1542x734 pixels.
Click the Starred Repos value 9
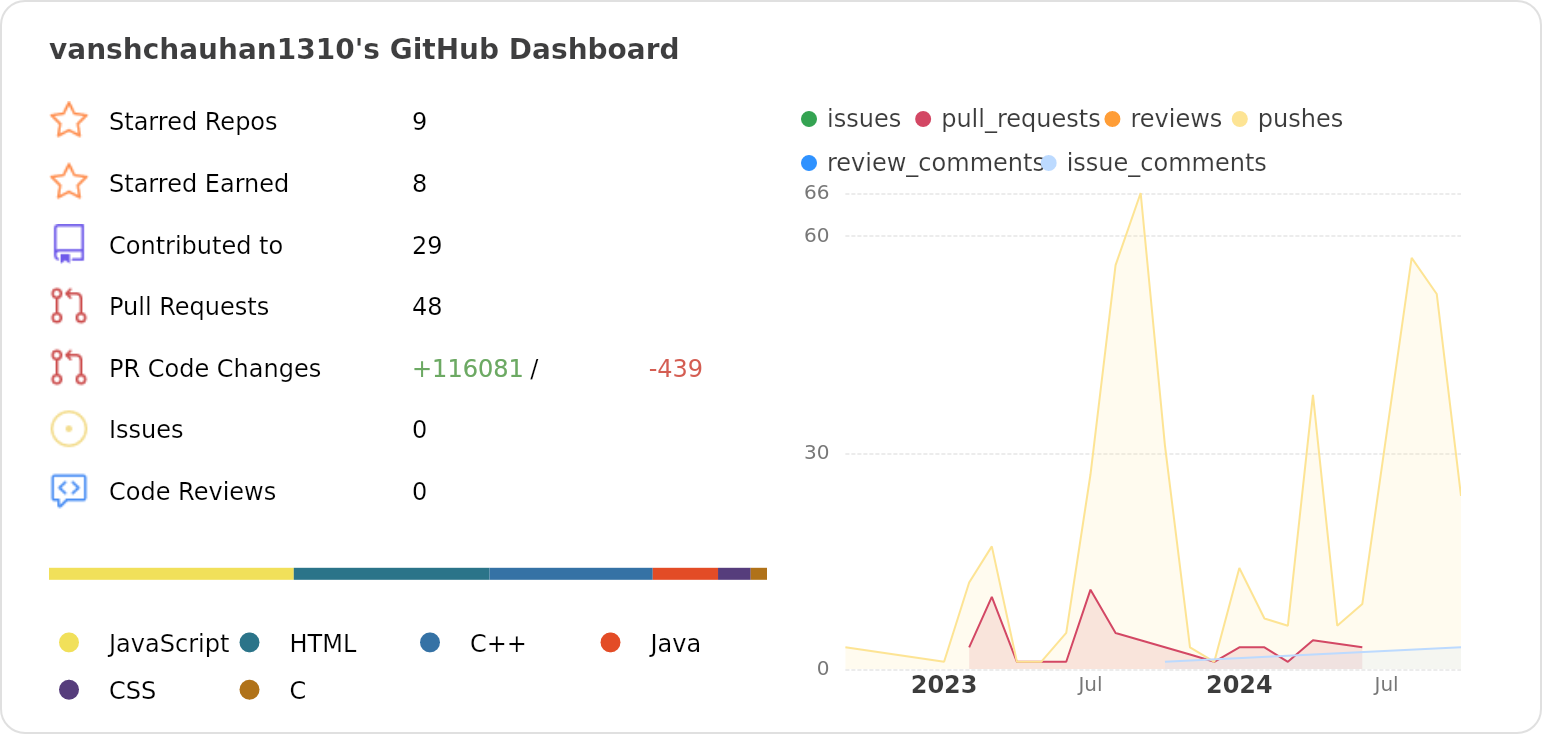[419, 122]
